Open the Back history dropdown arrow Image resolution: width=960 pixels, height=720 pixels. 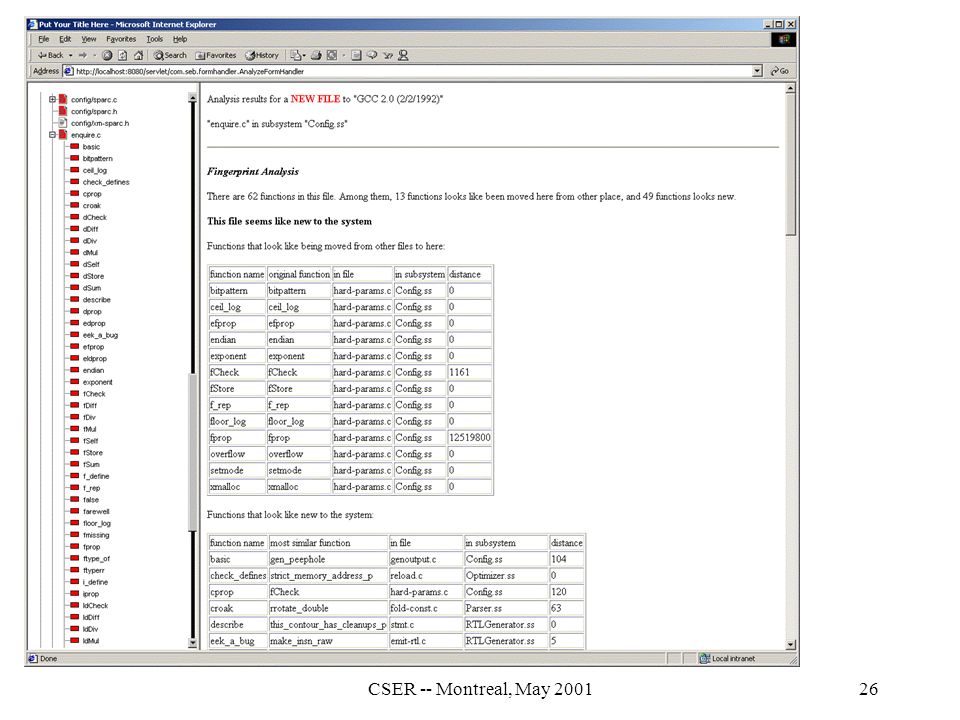(x=70, y=55)
